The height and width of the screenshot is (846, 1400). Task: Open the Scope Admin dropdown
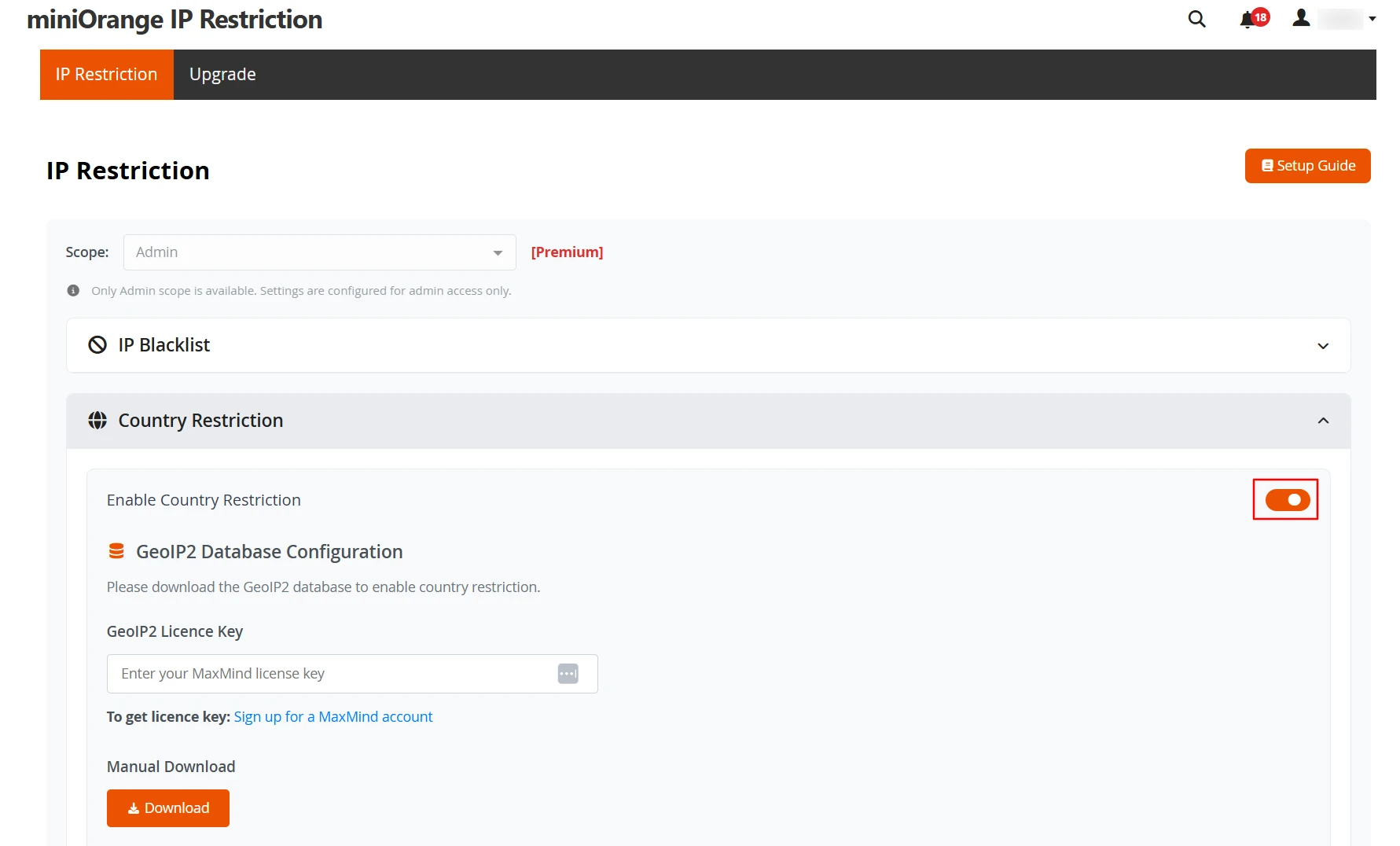[319, 252]
